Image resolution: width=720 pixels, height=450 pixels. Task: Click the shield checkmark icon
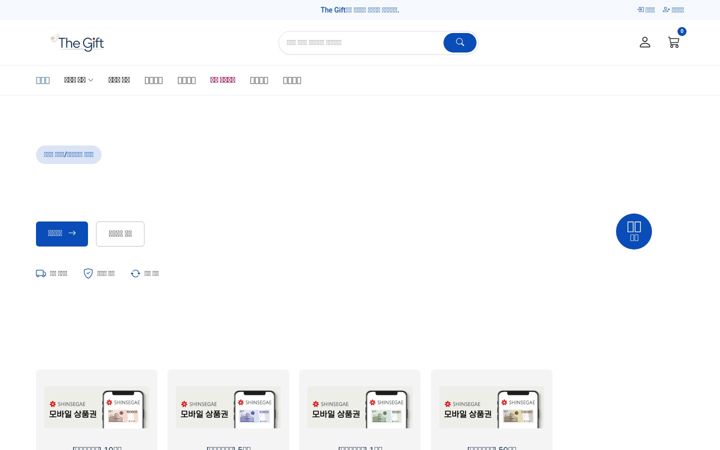[88, 274]
